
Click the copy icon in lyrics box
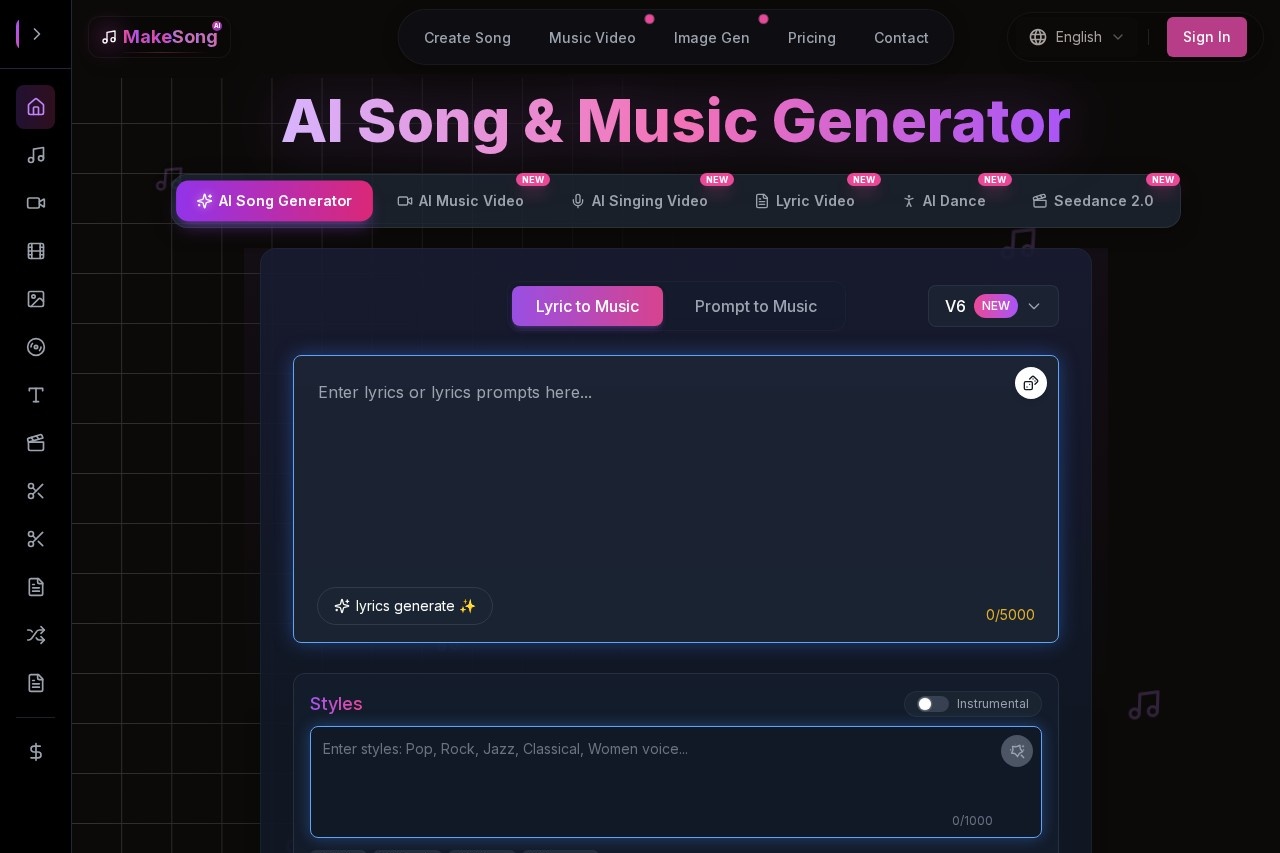pyautogui.click(x=1031, y=383)
